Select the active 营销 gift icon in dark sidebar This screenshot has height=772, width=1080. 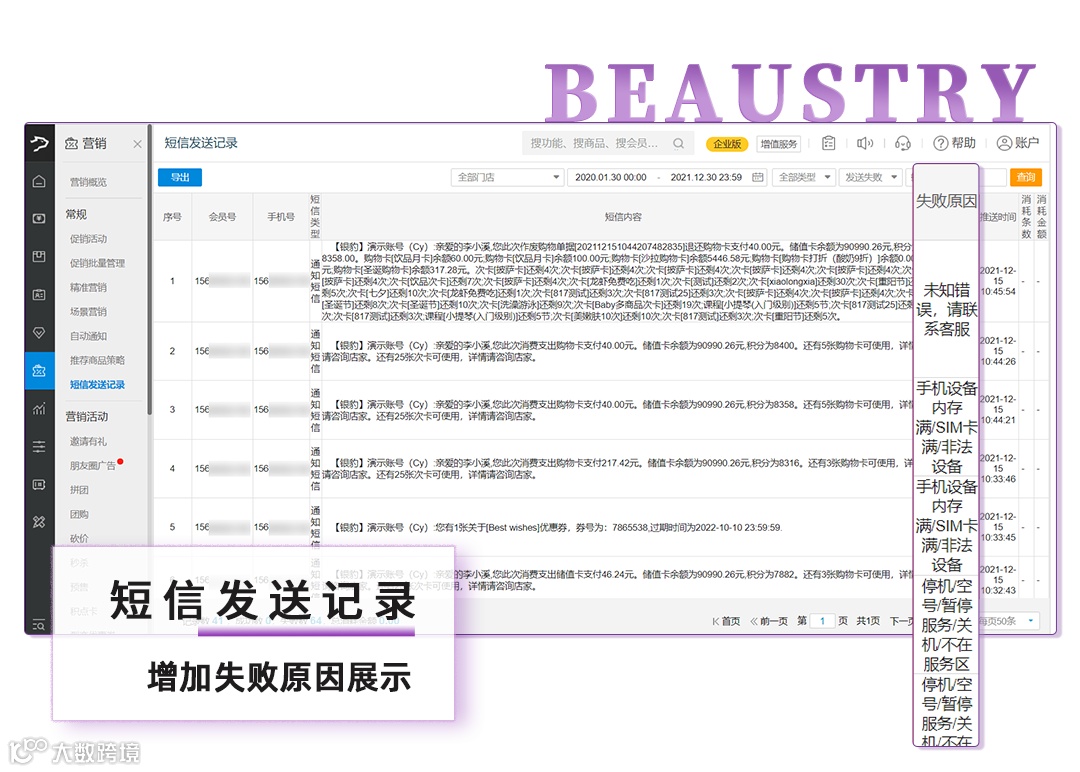click(39, 371)
